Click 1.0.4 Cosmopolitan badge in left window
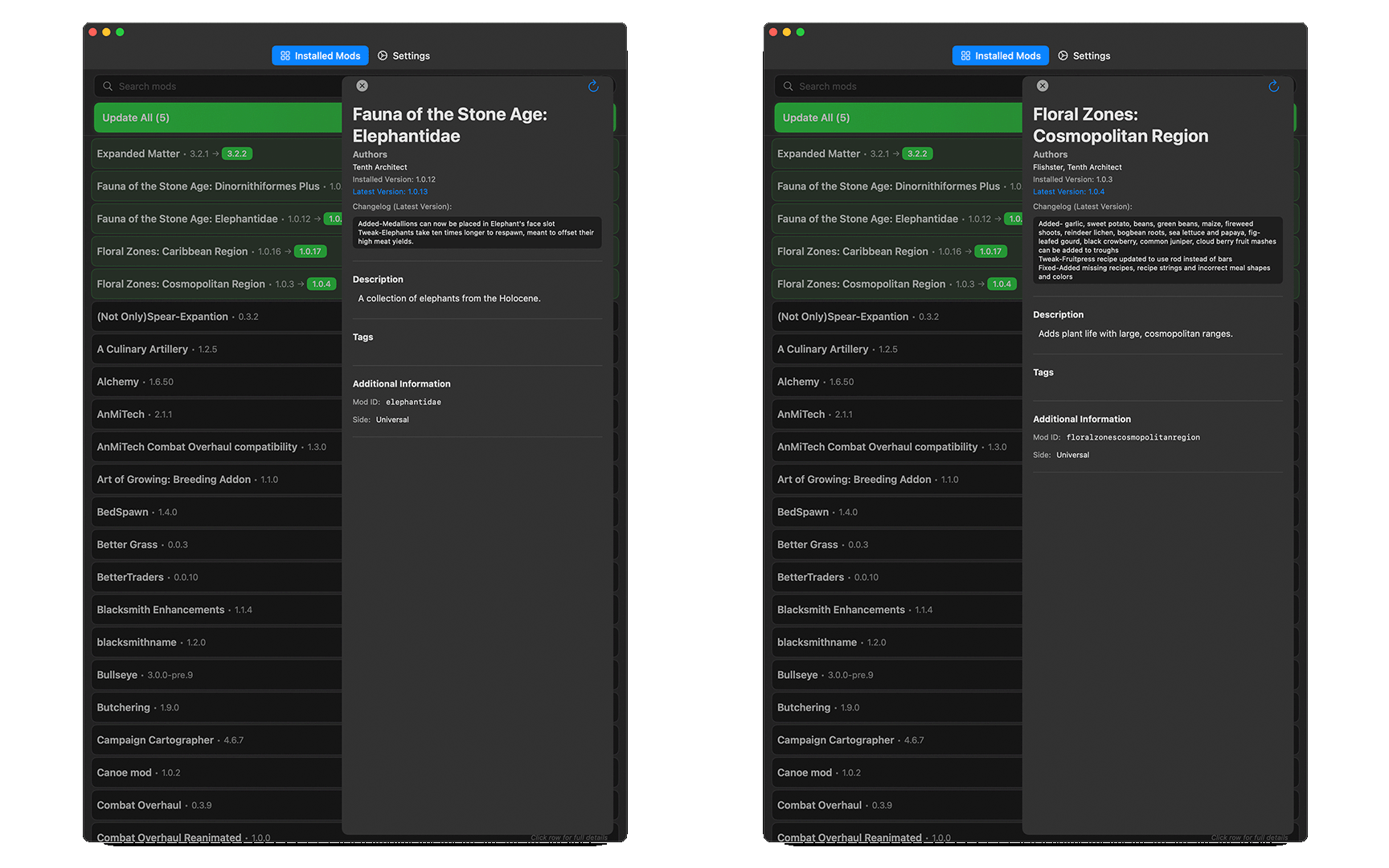This screenshot has width=1389, height=868. point(322,284)
